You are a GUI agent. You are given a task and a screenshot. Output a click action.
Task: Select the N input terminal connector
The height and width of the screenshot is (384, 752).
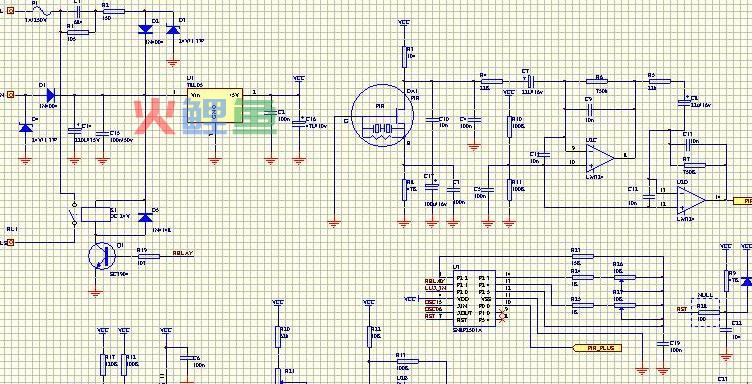click(10, 95)
